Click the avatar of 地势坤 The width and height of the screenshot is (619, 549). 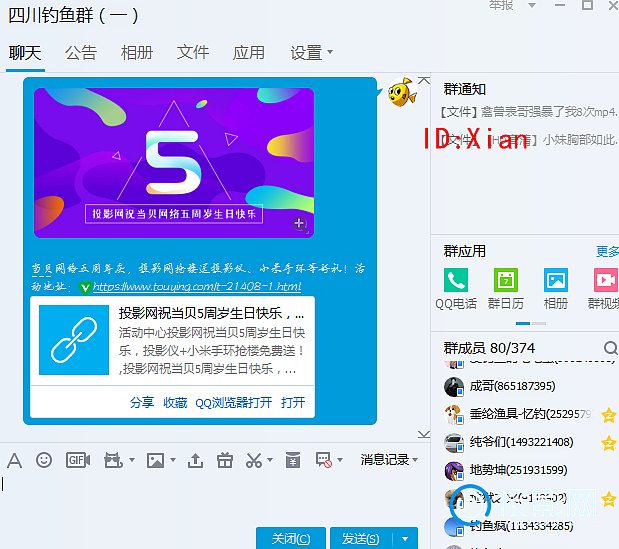pos(454,470)
